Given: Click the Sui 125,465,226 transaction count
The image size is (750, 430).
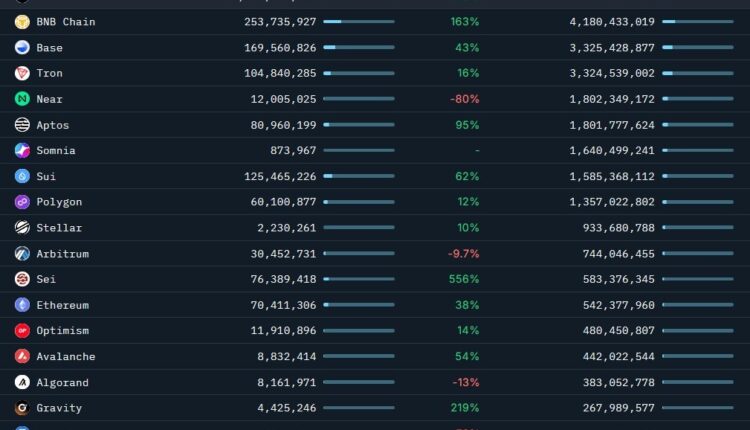Looking at the screenshot, I should (x=280, y=176).
